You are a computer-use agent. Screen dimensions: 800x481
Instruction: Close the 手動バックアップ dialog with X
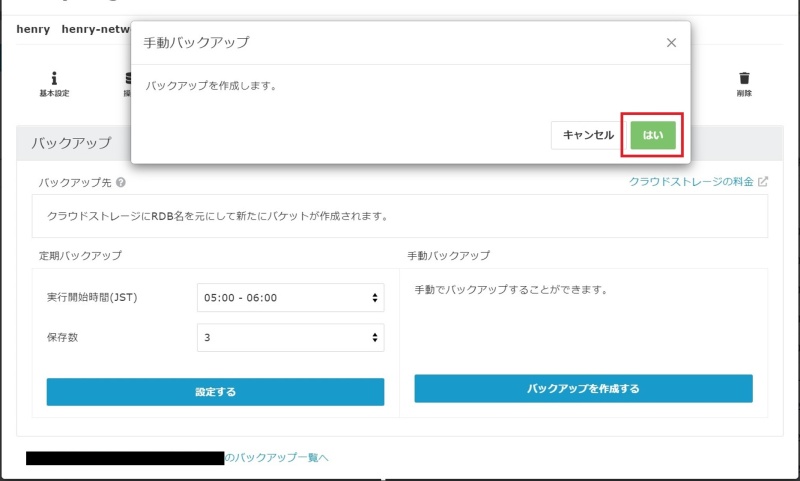(x=671, y=42)
